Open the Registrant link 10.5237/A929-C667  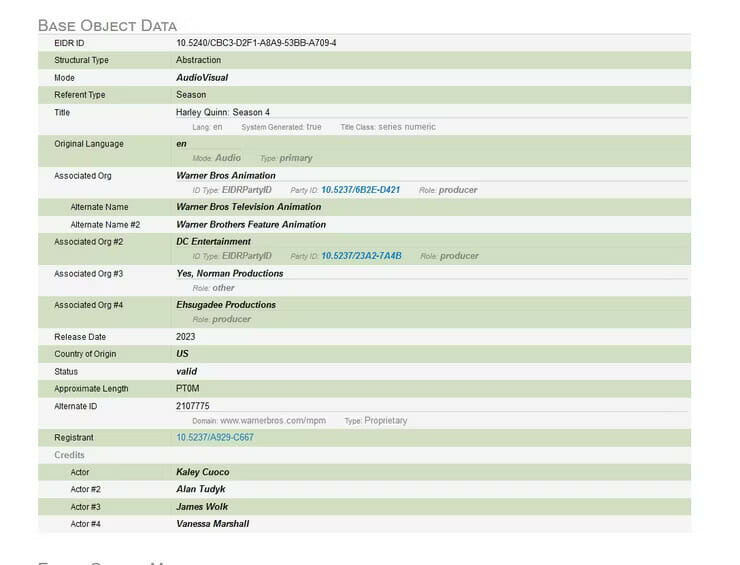pos(214,438)
